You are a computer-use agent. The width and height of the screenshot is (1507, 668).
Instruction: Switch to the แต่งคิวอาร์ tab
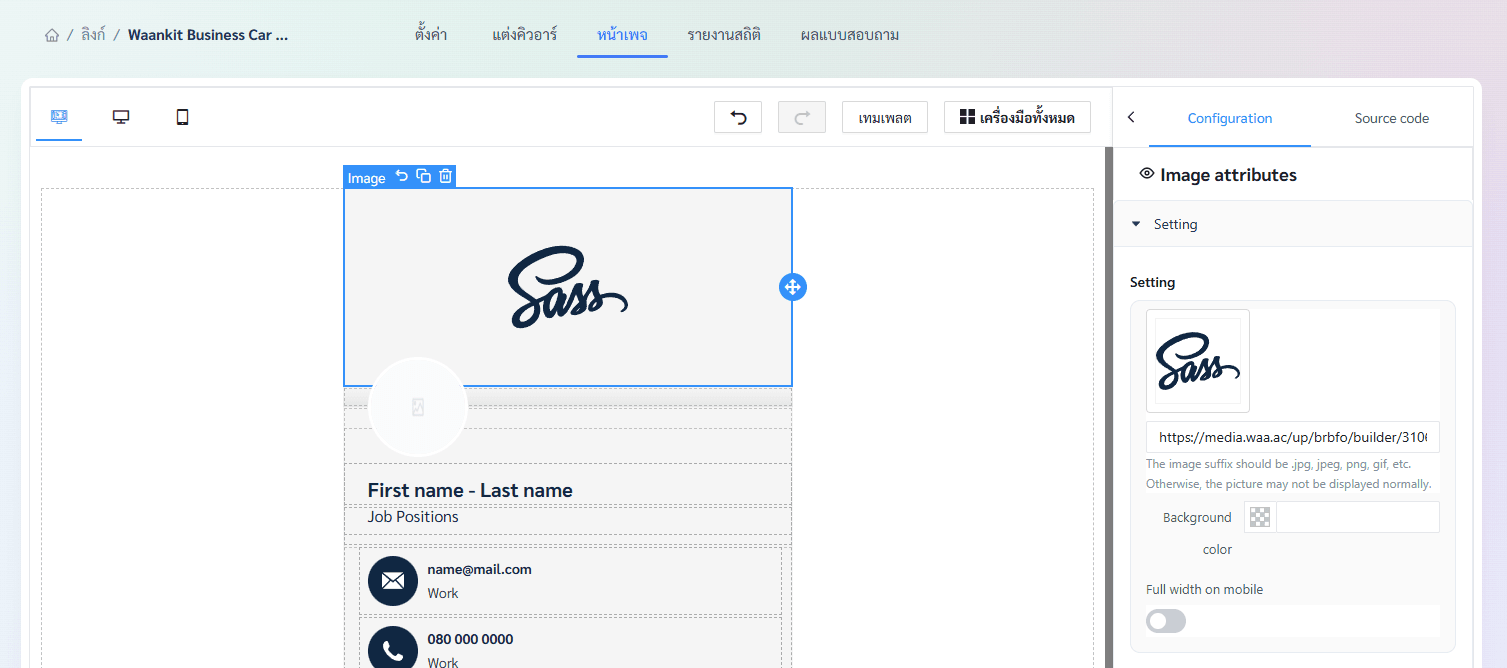pyautogui.click(x=525, y=35)
